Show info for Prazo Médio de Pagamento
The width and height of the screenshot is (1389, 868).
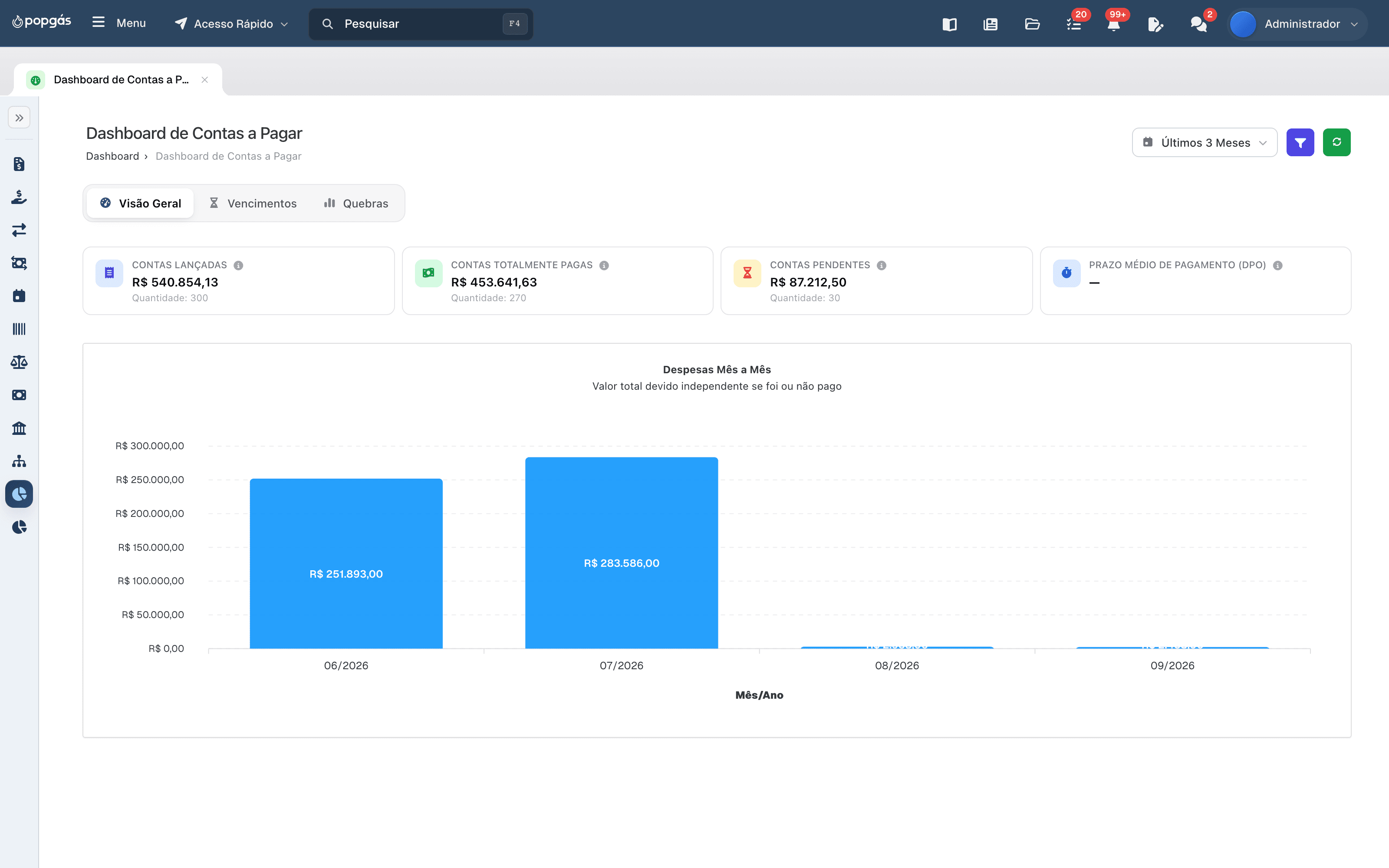coord(1277,265)
